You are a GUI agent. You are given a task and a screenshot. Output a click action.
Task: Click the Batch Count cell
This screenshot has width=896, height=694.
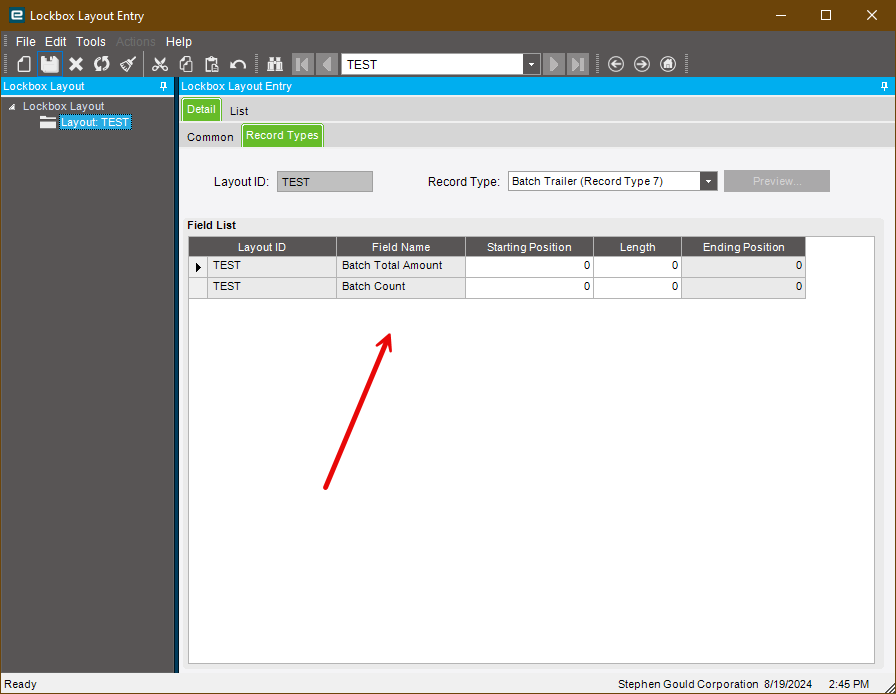pyautogui.click(x=401, y=288)
